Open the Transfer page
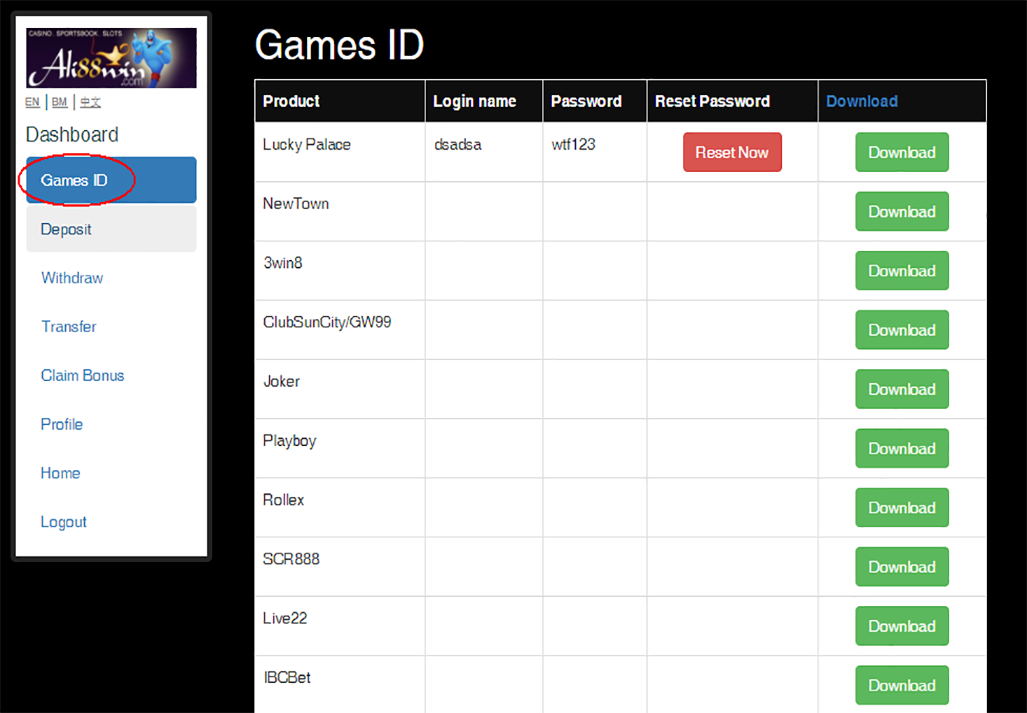The width and height of the screenshot is (1027, 713). click(x=69, y=327)
